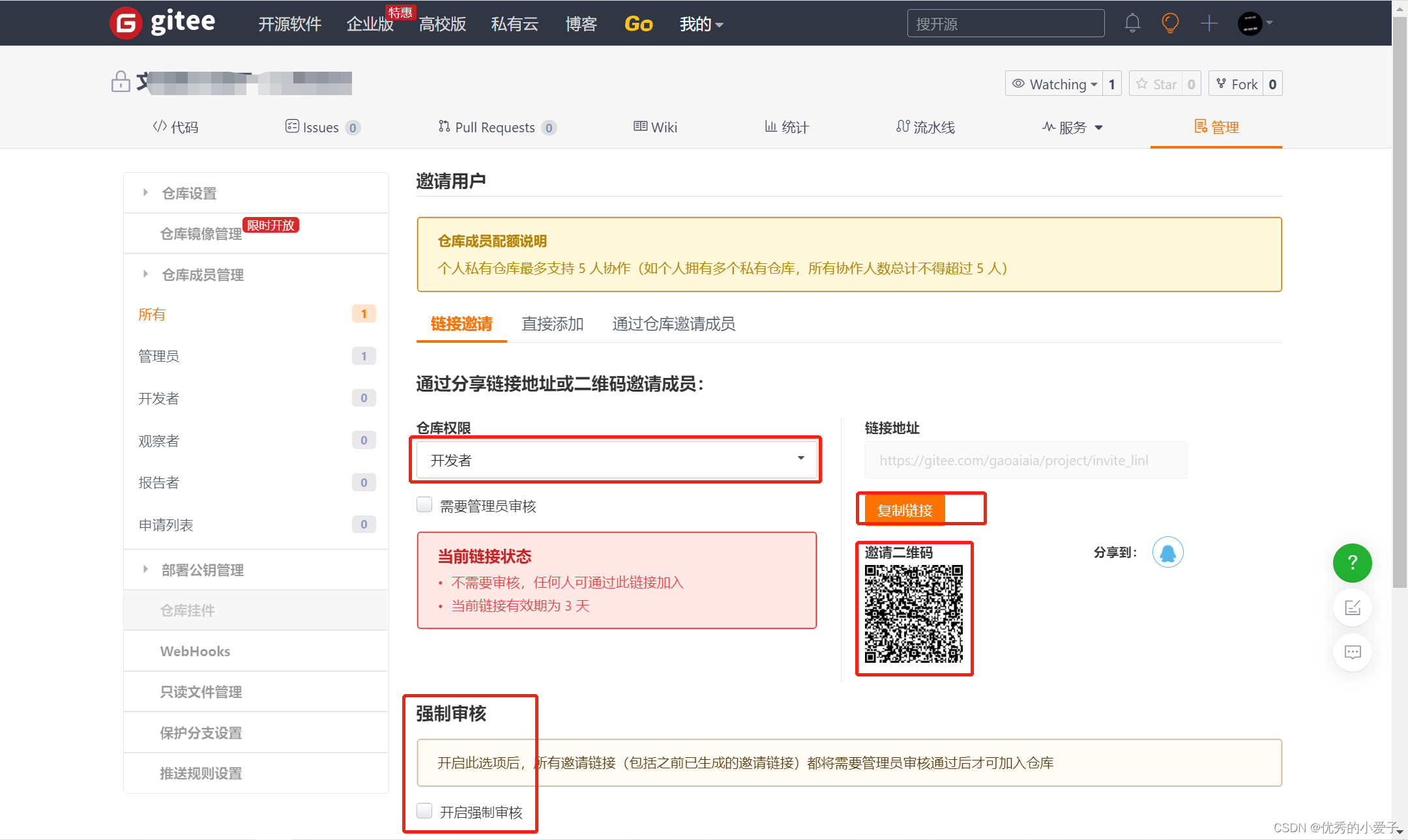Open 只读文件管理 in sidebar
The width and height of the screenshot is (1408, 840).
(256, 691)
